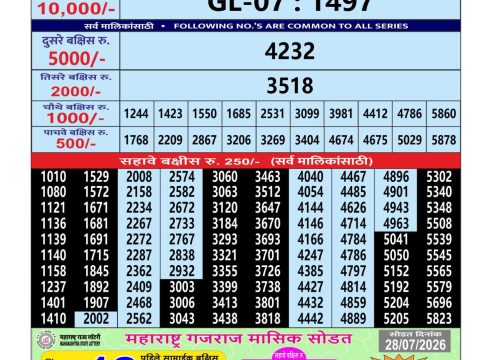Click the 2000/- third prize amount

click(76, 91)
